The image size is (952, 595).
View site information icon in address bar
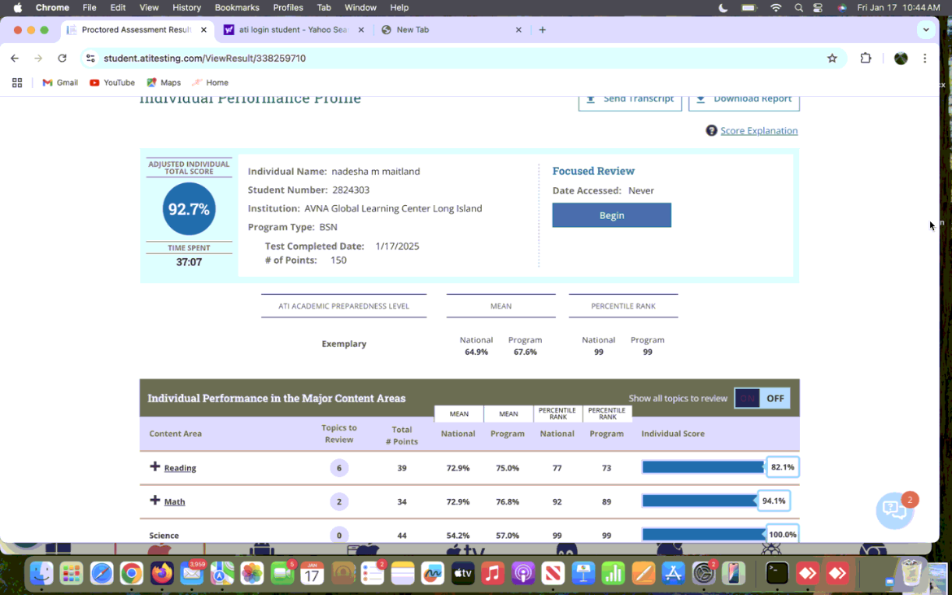click(90, 58)
